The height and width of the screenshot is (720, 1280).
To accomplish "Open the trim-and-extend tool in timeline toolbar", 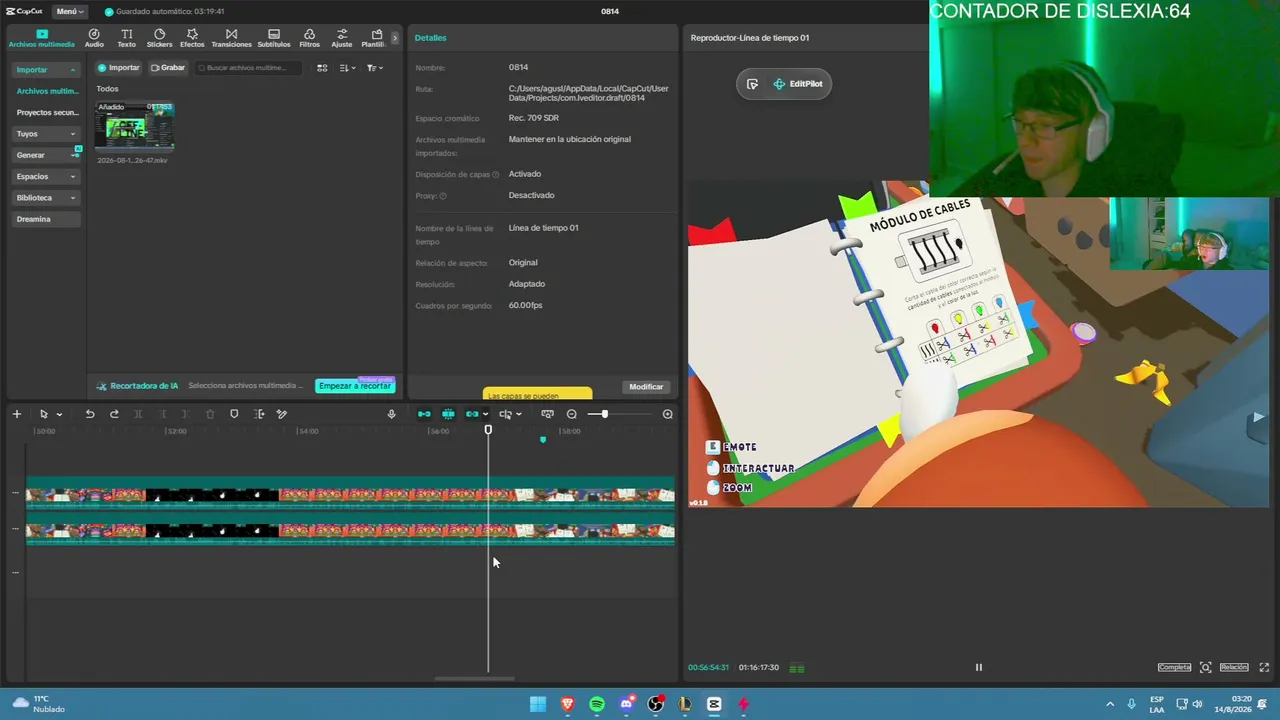I will [x=258, y=414].
